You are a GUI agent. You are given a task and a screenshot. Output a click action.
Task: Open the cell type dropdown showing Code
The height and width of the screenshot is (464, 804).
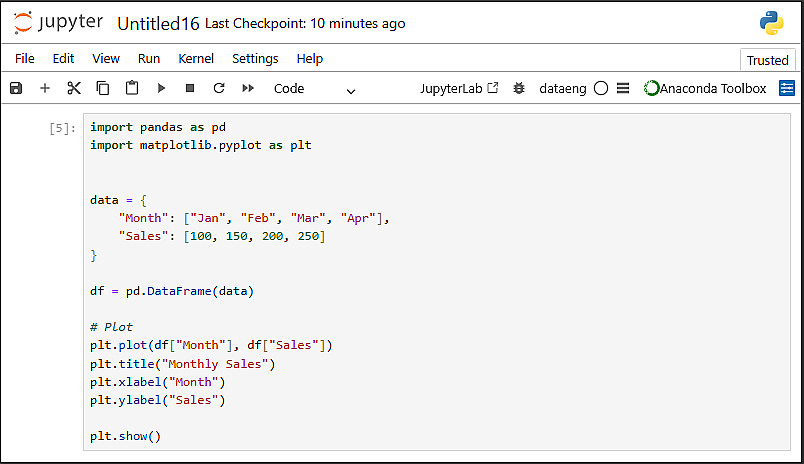[x=314, y=89]
